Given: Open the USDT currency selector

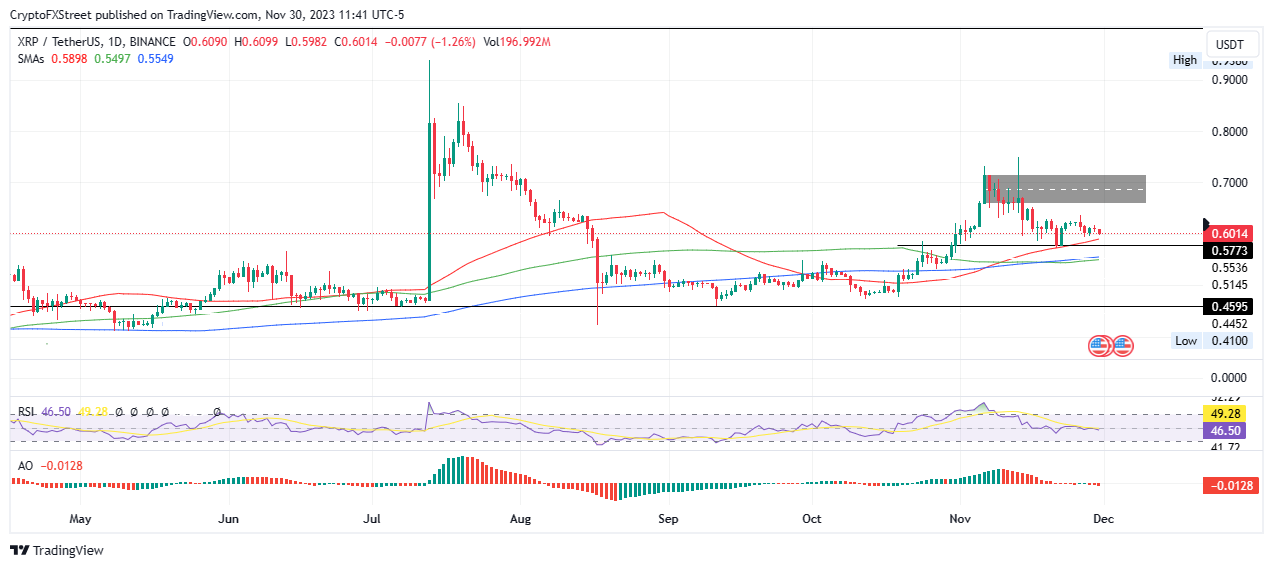Looking at the screenshot, I should click(1230, 44).
